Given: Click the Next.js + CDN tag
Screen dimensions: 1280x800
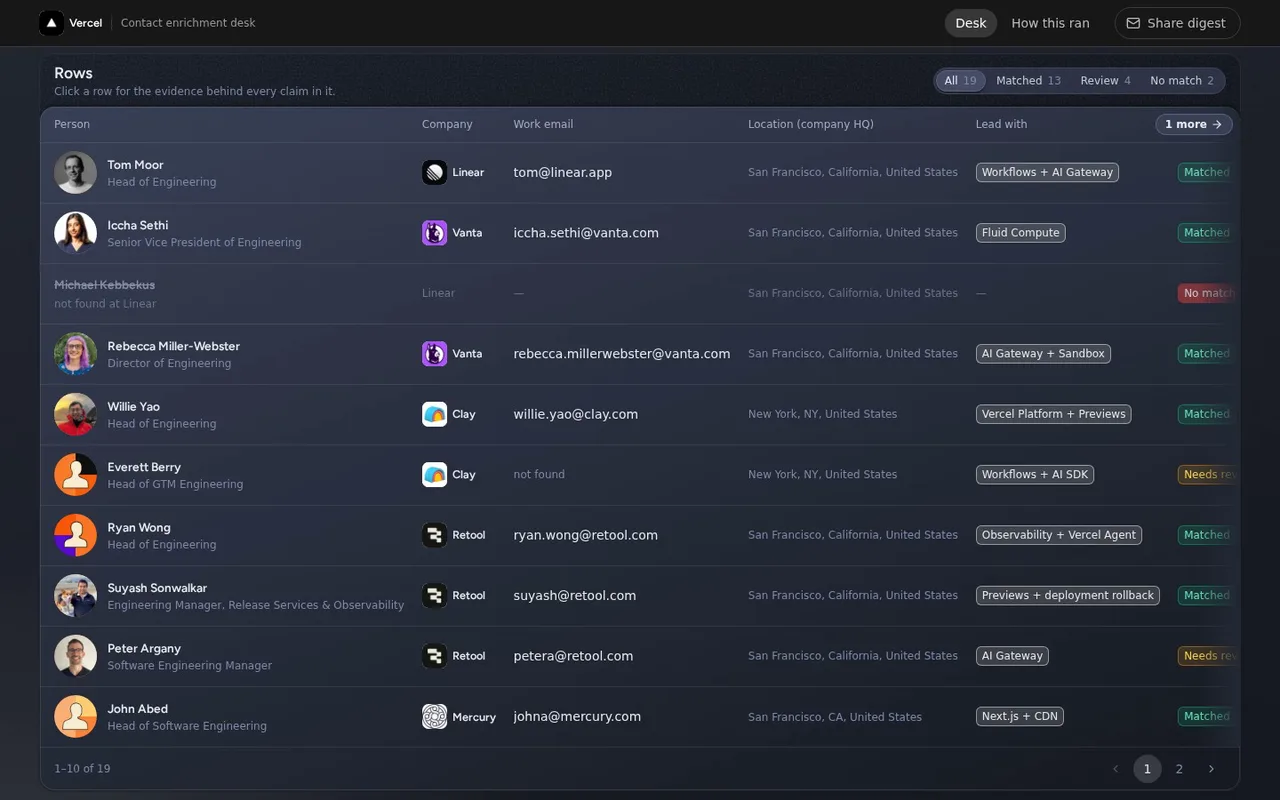Looking at the screenshot, I should point(1019,717).
